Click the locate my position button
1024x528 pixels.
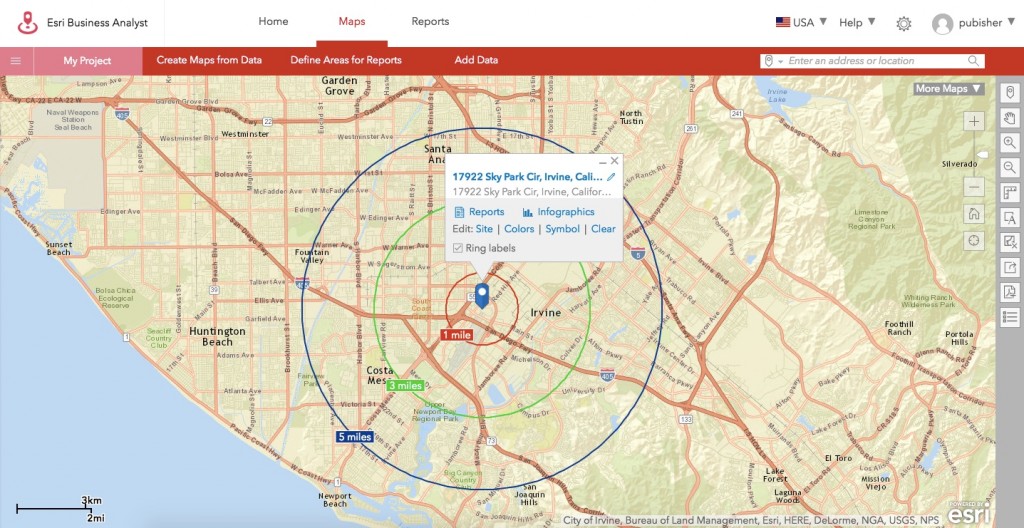(x=974, y=240)
